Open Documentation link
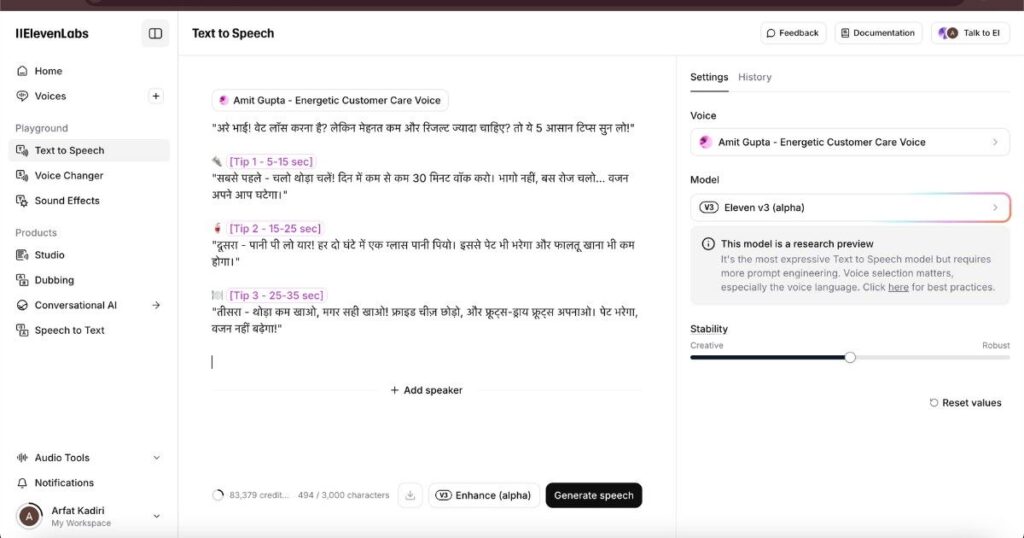 pyautogui.click(x=878, y=33)
